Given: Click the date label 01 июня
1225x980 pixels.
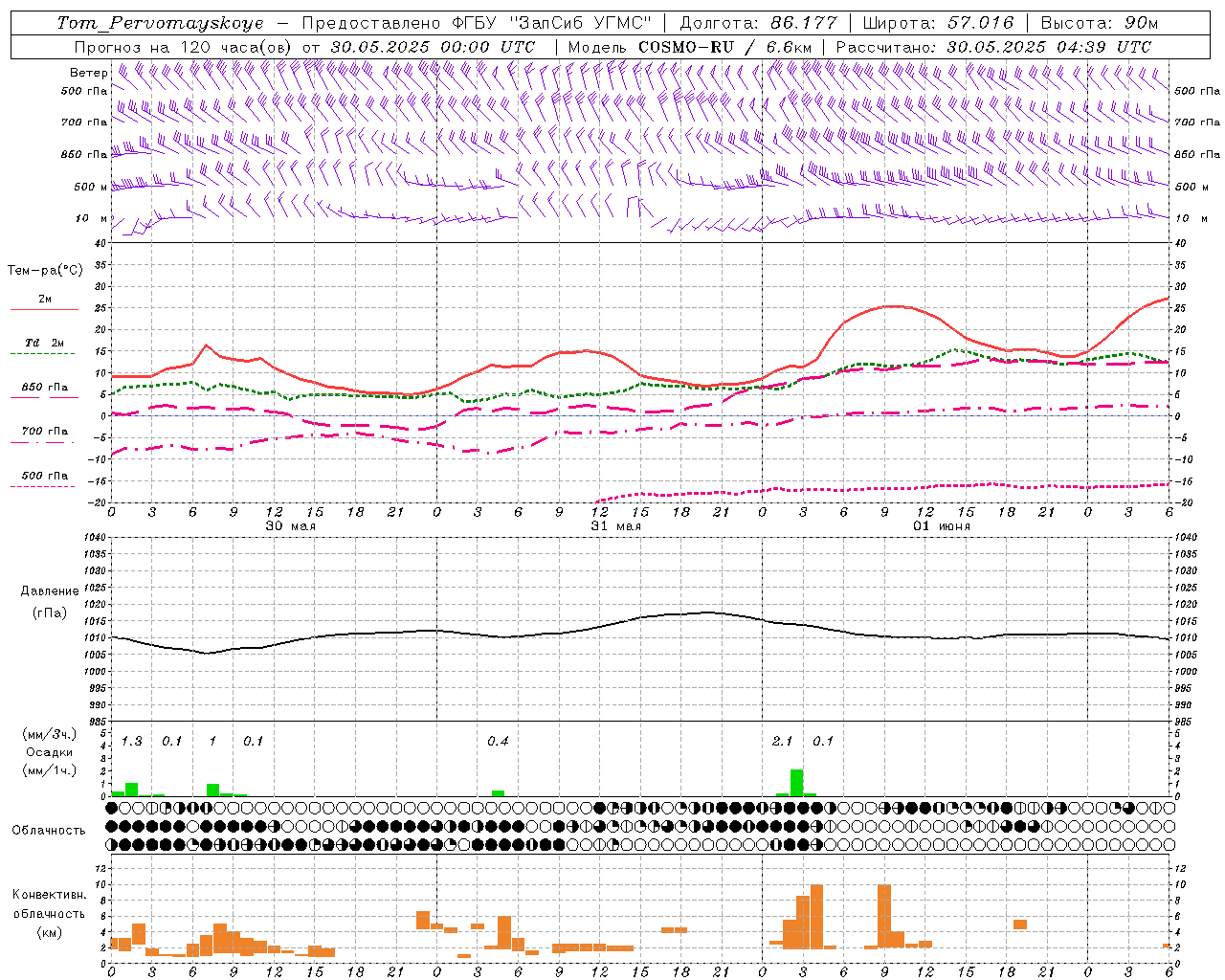Looking at the screenshot, I should [941, 526].
